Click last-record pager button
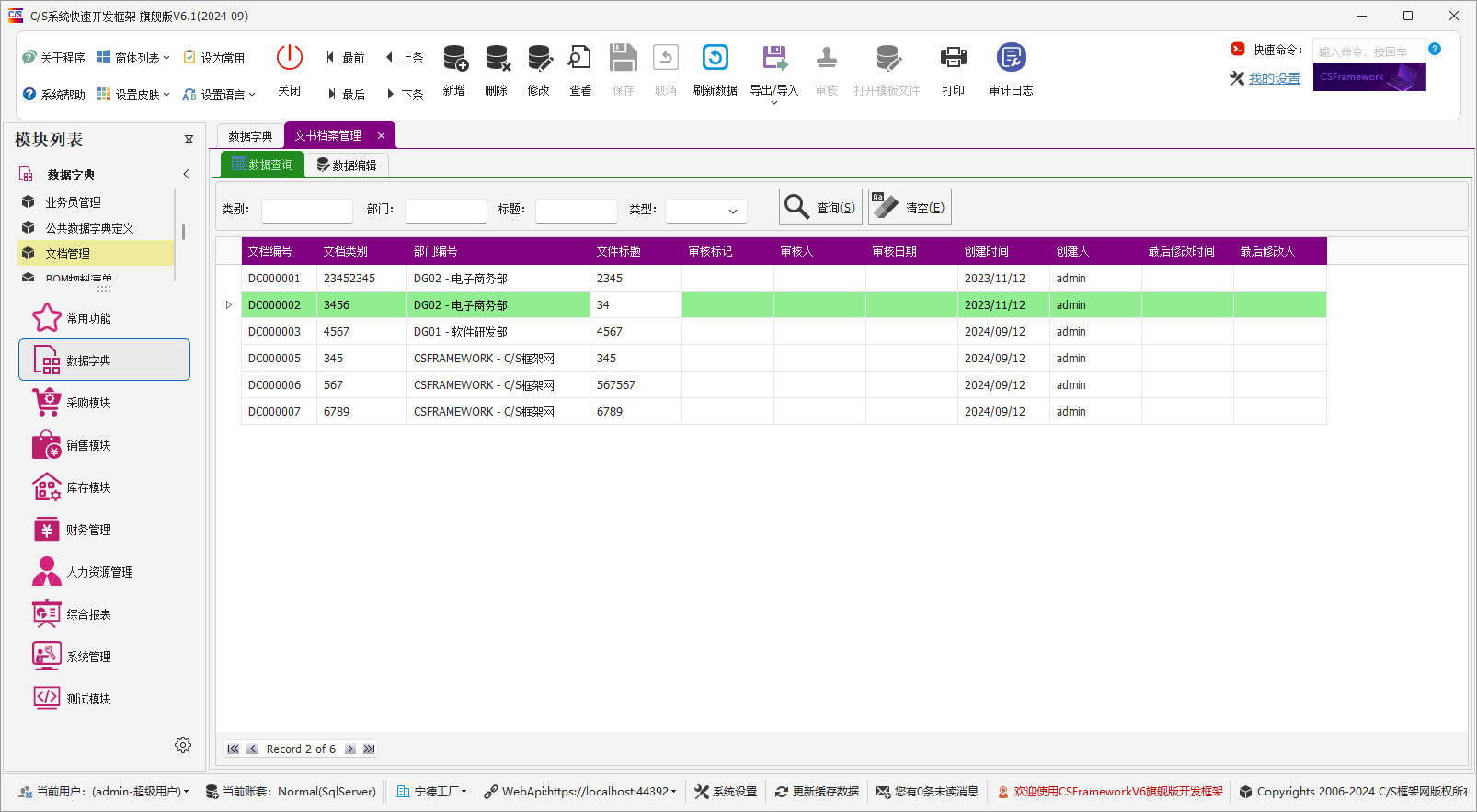The height and width of the screenshot is (812, 1477). click(369, 749)
